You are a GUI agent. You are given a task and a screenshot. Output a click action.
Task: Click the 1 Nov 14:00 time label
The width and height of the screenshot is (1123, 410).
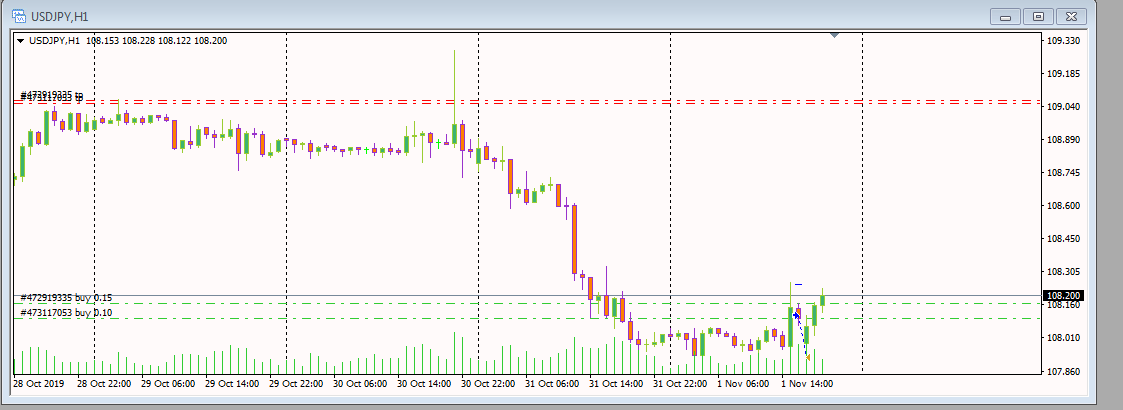807,383
